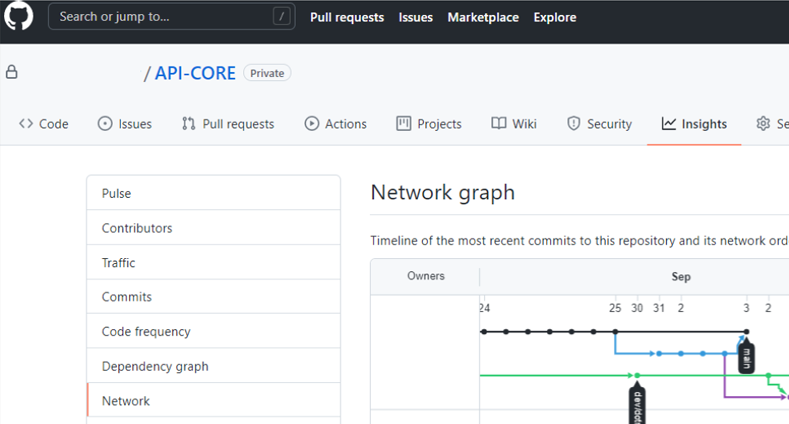Switch to the Security tab
Viewport: 789px width, 424px height.
click(x=599, y=124)
